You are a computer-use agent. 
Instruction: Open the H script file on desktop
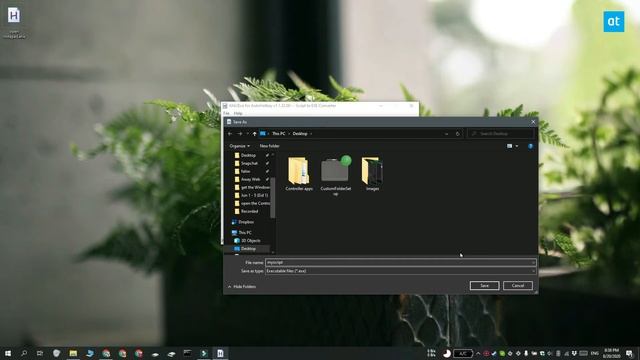[x=14, y=22]
